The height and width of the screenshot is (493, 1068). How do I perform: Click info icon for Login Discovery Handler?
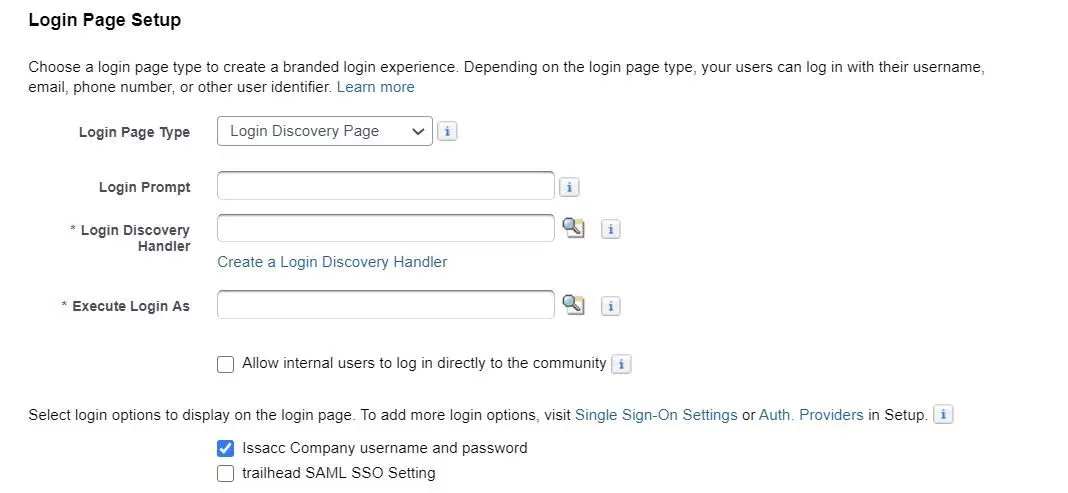(x=611, y=229)
